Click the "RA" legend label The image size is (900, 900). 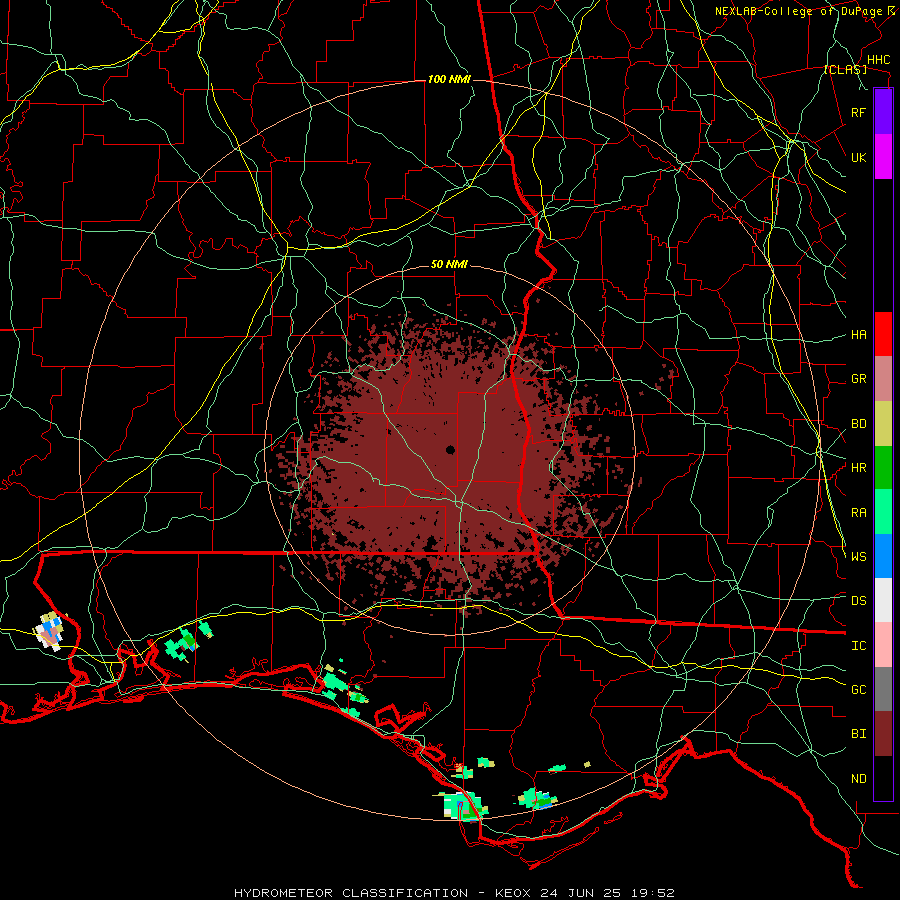point(859,513)
